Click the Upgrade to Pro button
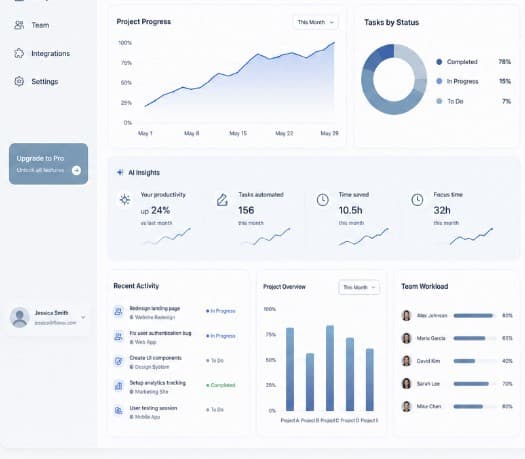525x459 pixels. (49, 164)
